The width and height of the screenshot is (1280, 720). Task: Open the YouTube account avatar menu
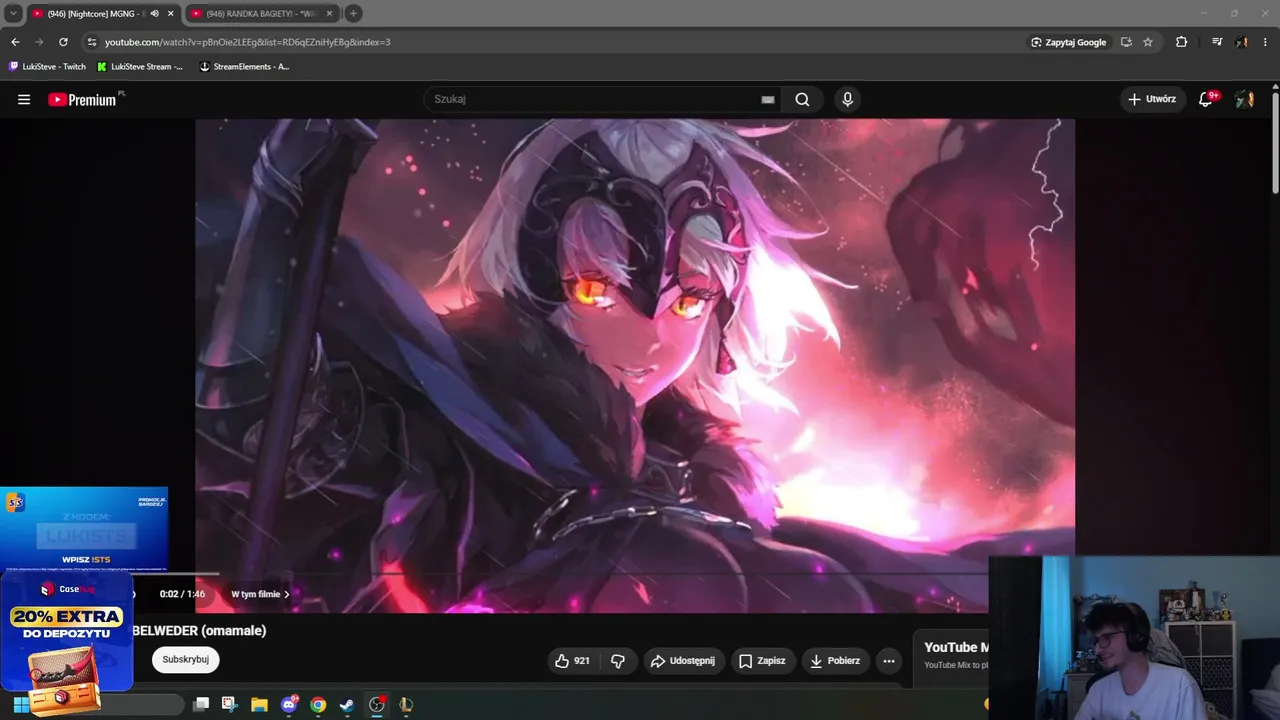(x=1244, y=99)
